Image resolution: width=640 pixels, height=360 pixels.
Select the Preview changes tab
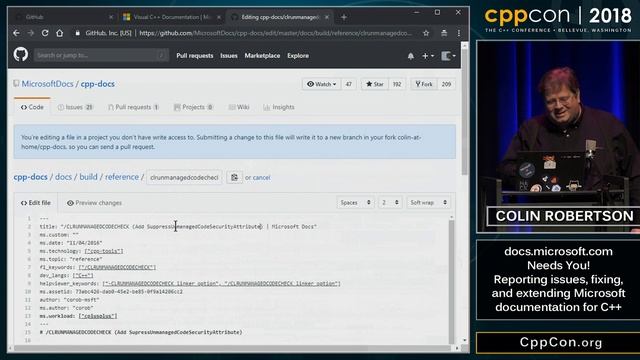[94, 203]
